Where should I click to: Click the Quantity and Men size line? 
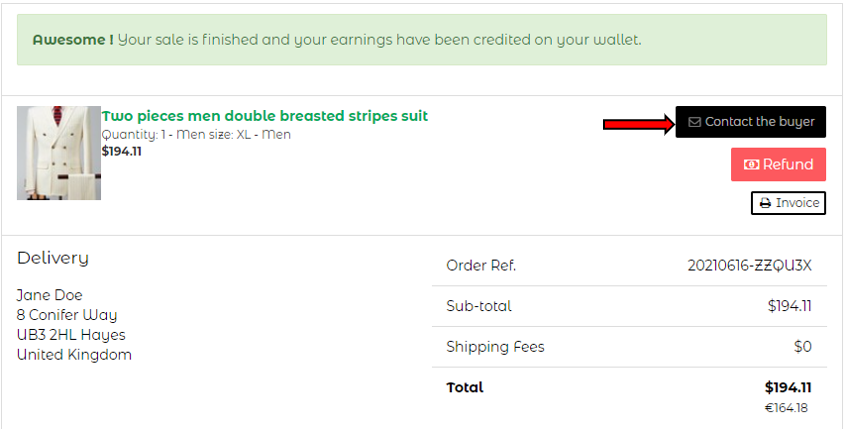point(196,134)
